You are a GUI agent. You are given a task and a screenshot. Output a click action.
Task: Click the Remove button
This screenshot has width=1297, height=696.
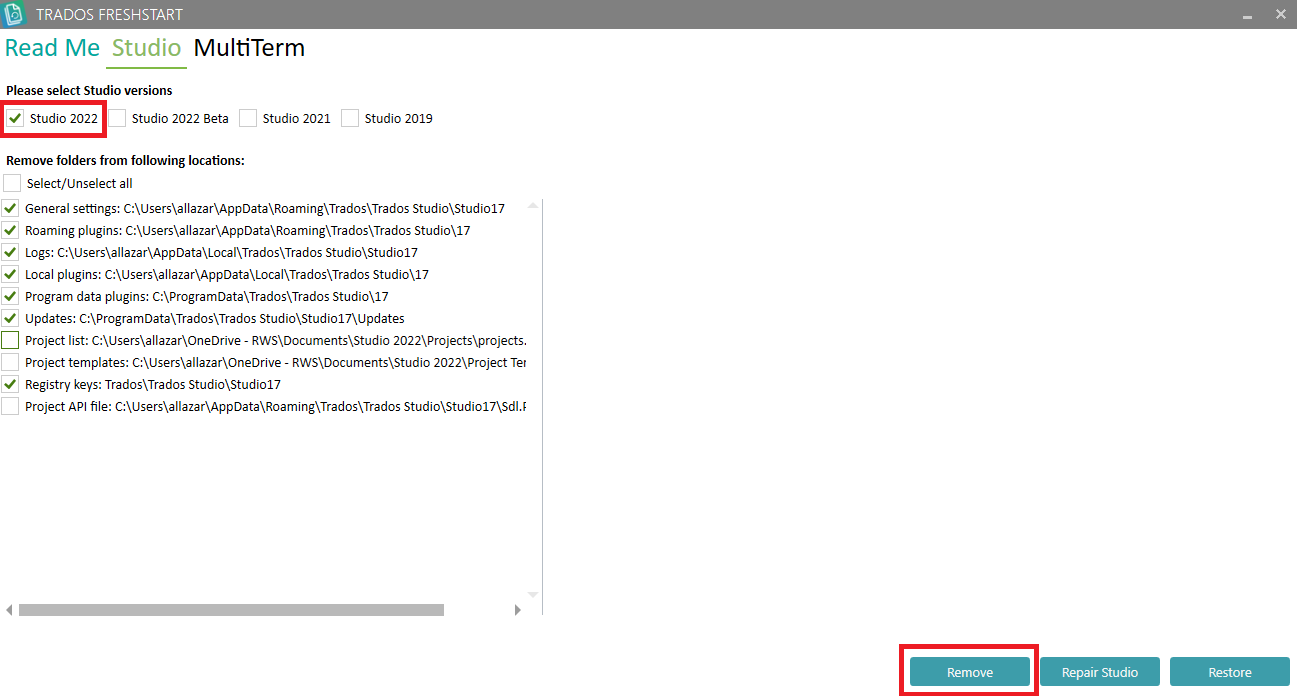pos(970,672)
